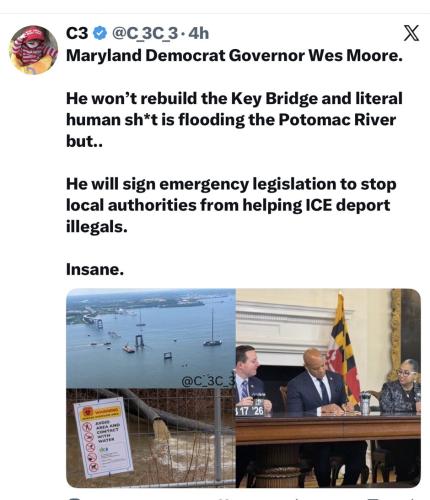Open the bill signing photo at desk
Image resolution: width=430 pixels, height=500 pixels.
(328, 388)
